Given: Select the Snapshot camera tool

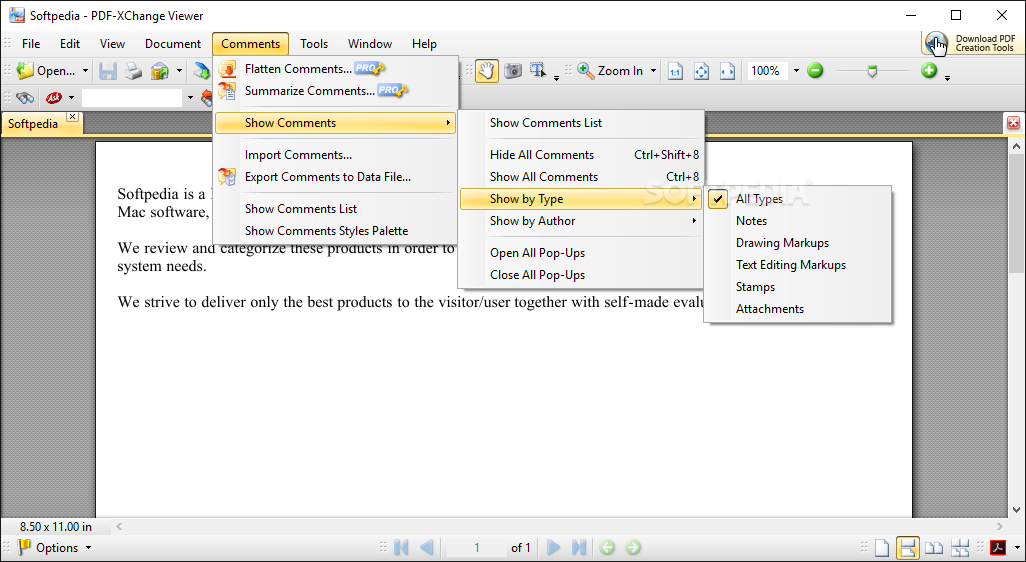Looking at the screenshot, I should pos(513,71).
